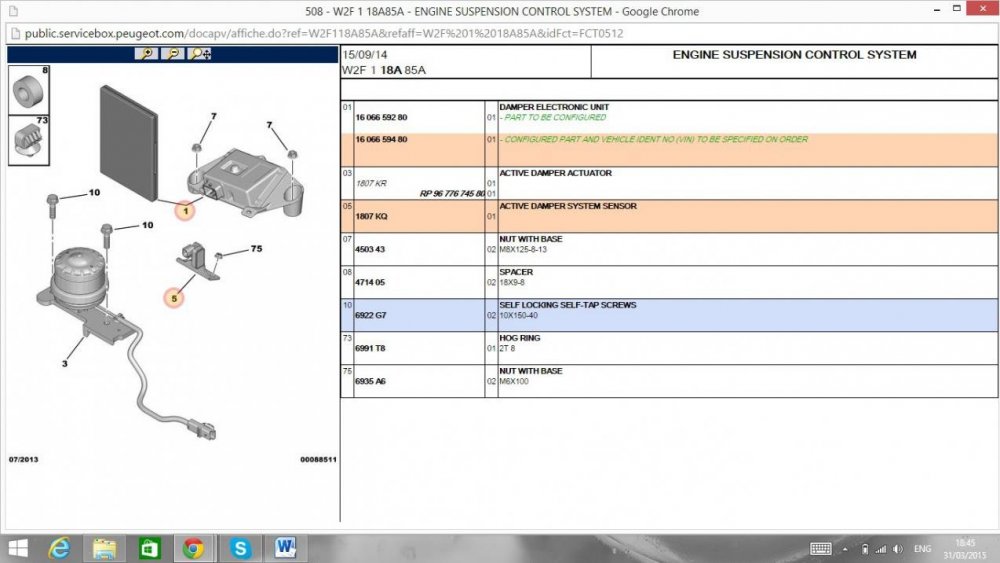Click the page document icon in address bar
Screen dimensions: 1000x563
pos(16,34)
